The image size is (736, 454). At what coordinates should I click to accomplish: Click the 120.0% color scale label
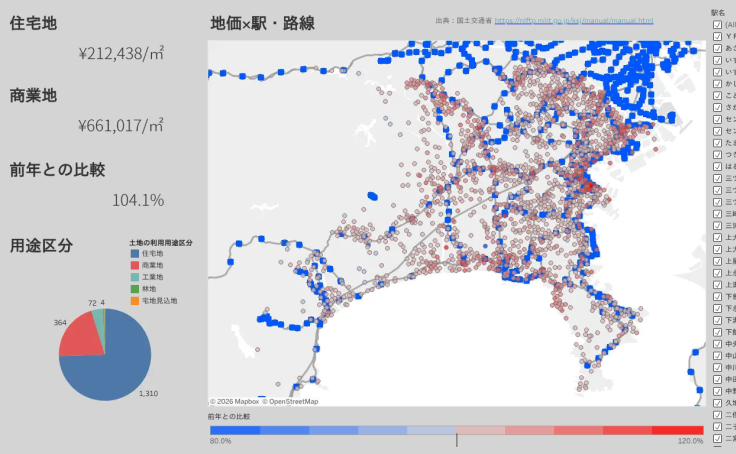tap(690, 441)
